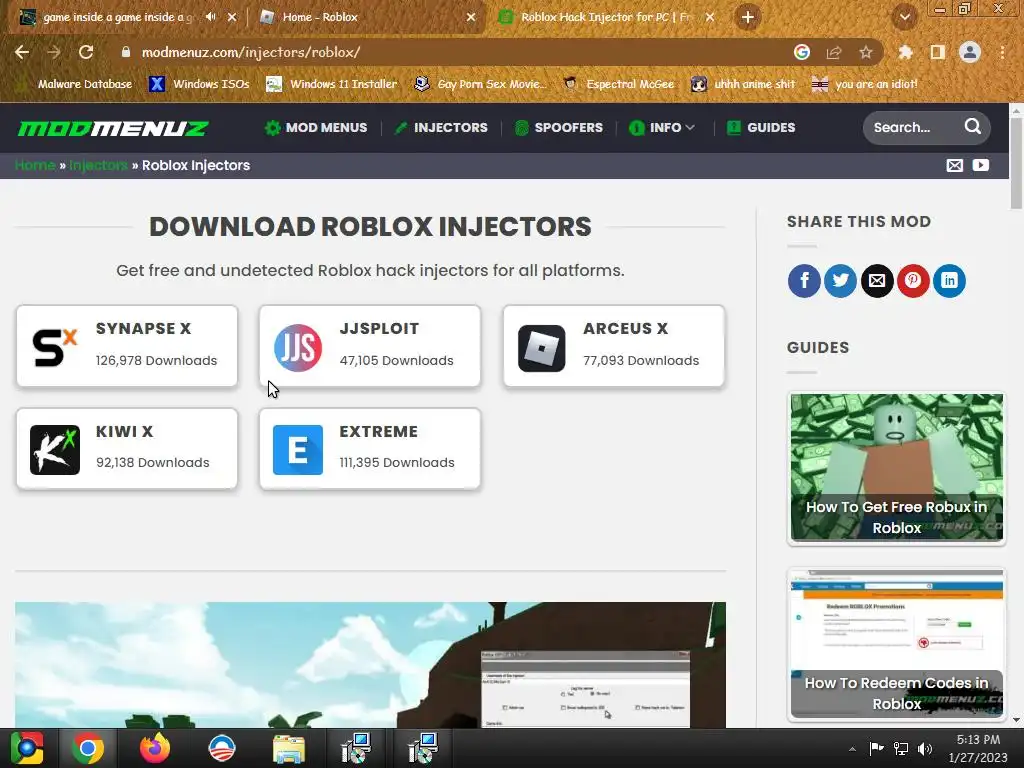Share on Twitter
1024x768 pixels.
pos(840,281)
